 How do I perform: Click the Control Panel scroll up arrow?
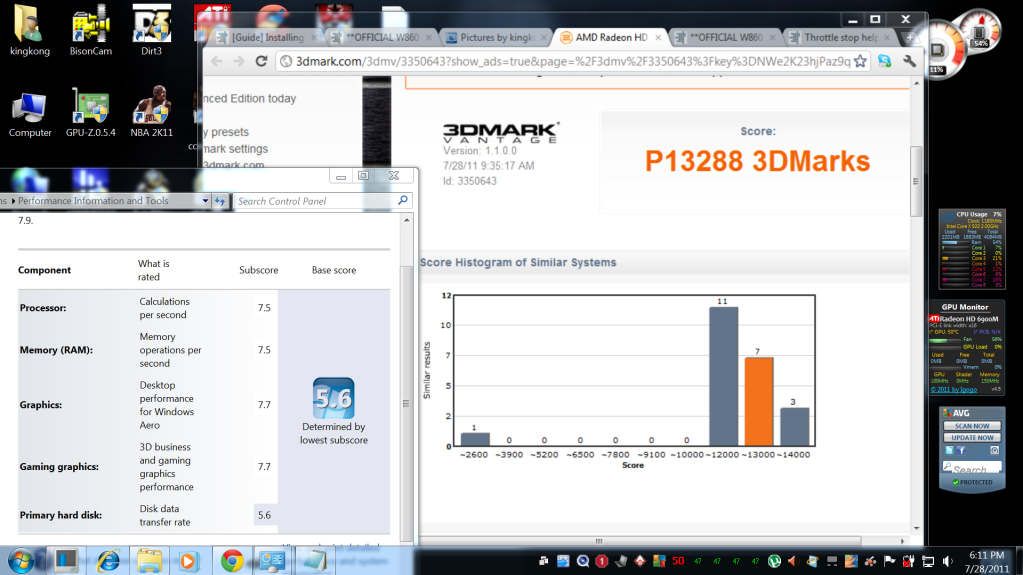click(406, 221)
